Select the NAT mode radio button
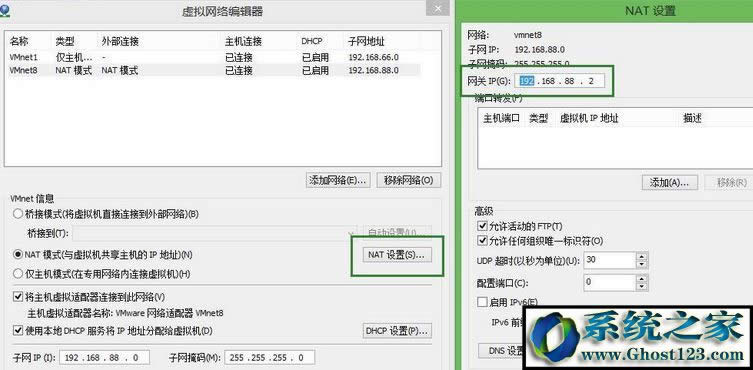Viewport: 753px width, 370px height. pos(18,254)
